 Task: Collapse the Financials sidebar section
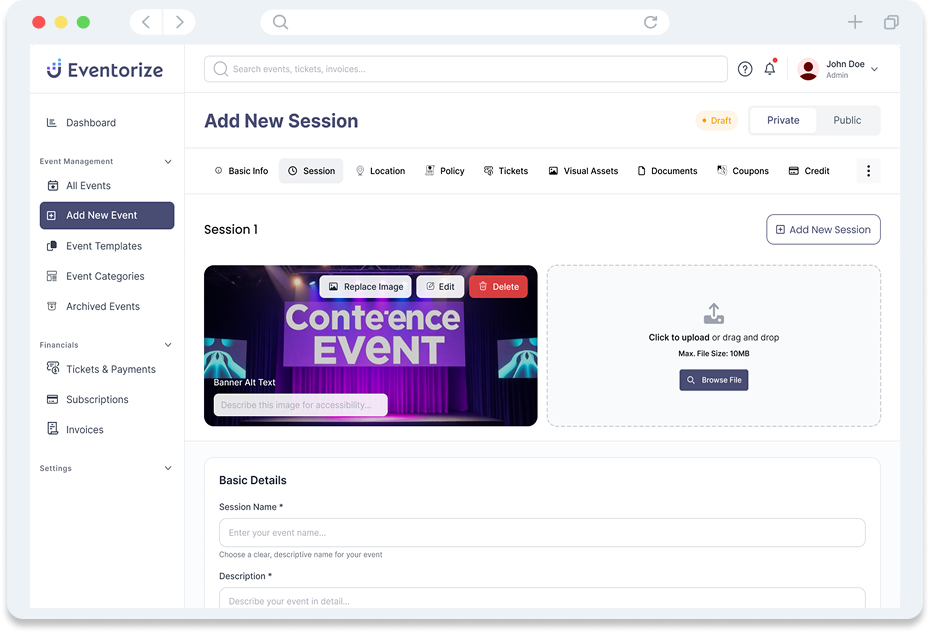click(x=168, y=345)
